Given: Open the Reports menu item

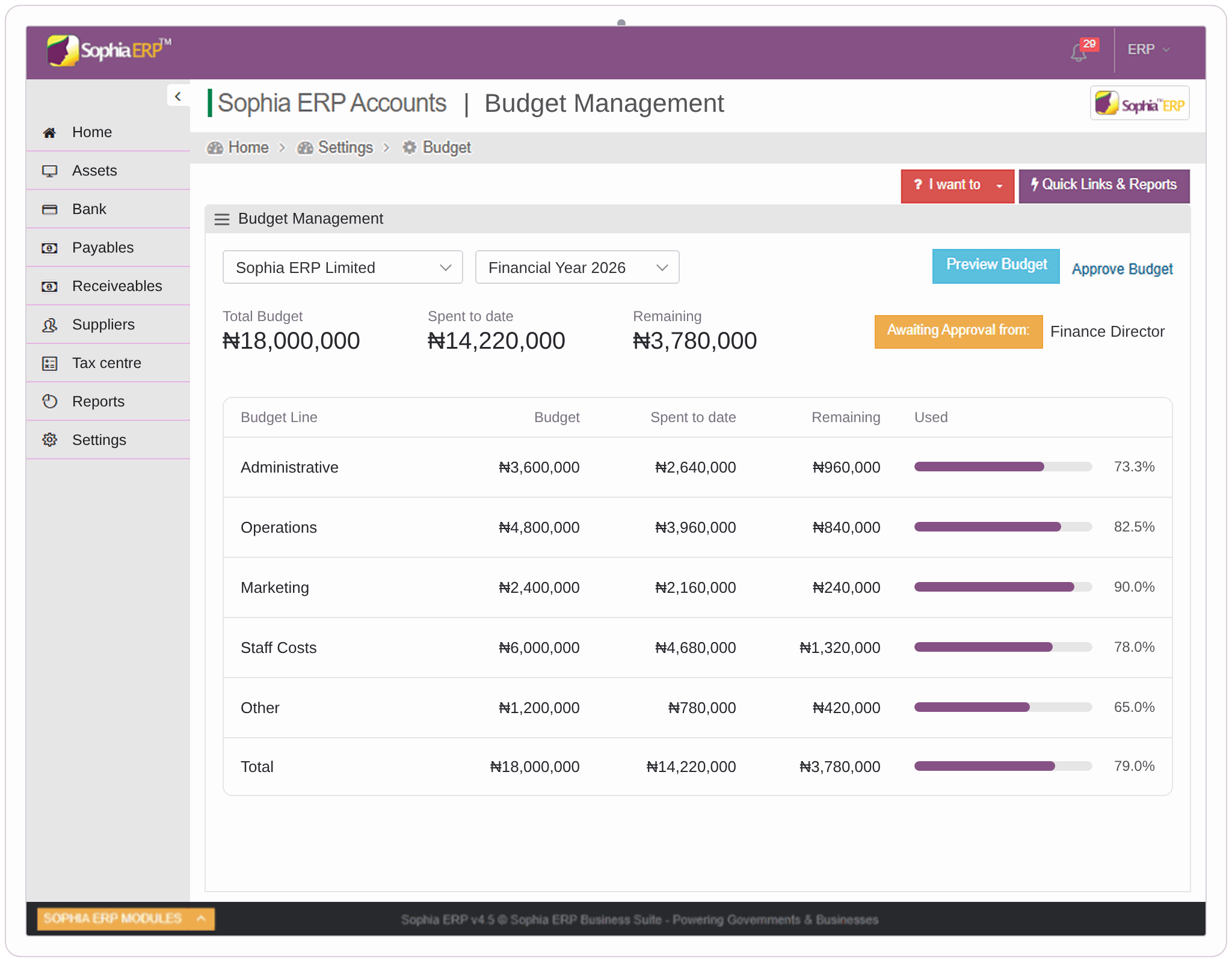Looking at the screenshot, I should click(108, 402).
